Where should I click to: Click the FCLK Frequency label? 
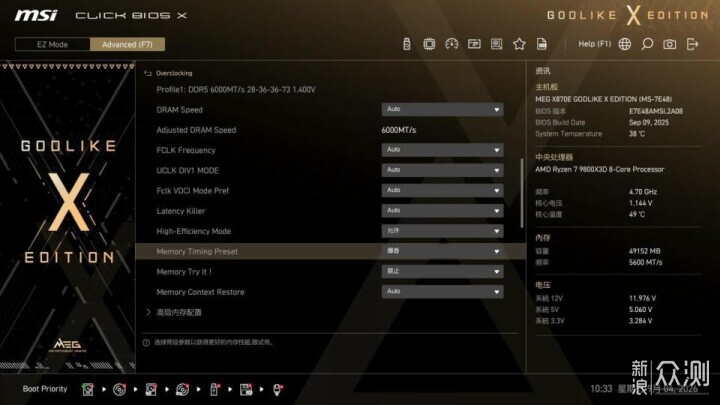click(186, 150)
